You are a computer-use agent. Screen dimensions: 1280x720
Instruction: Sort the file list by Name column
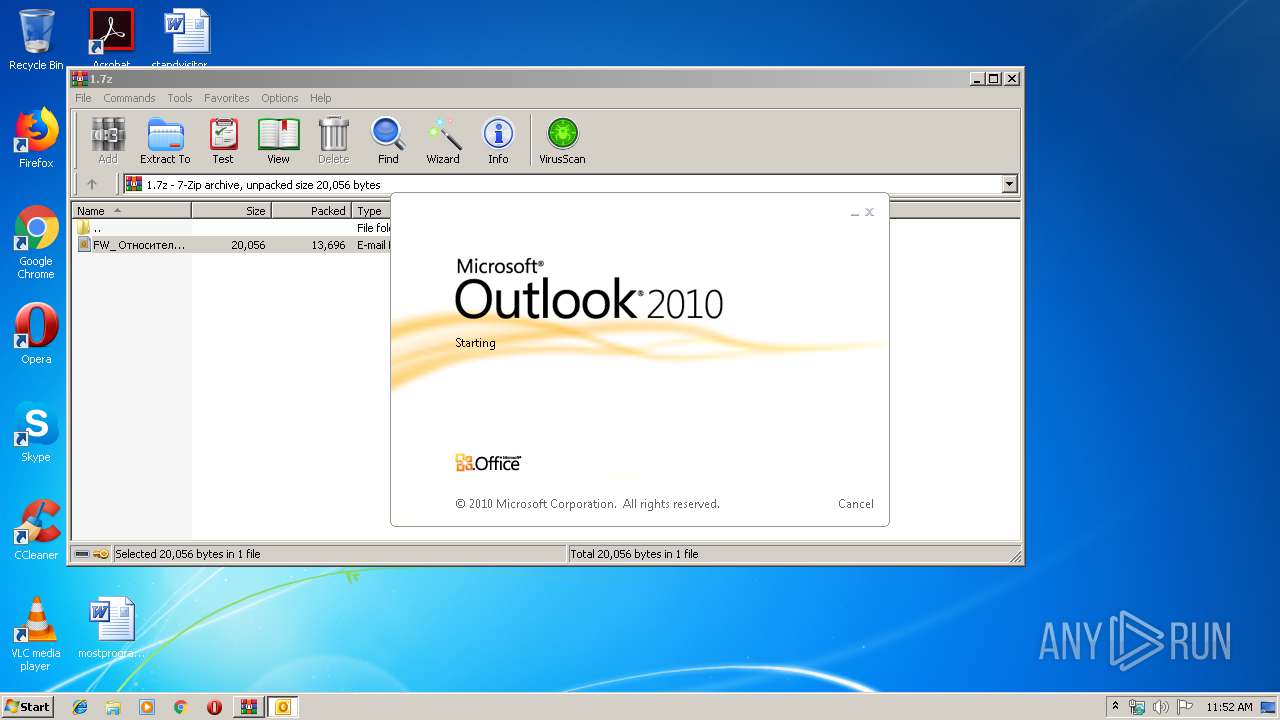[x=132, y=211]
